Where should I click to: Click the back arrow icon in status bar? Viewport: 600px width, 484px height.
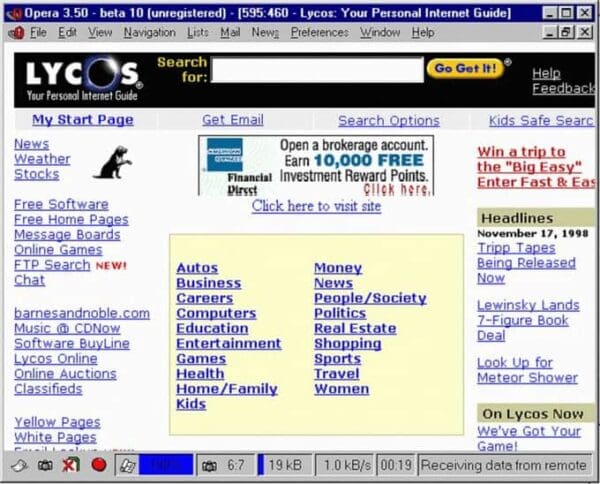tap(20, 465)
